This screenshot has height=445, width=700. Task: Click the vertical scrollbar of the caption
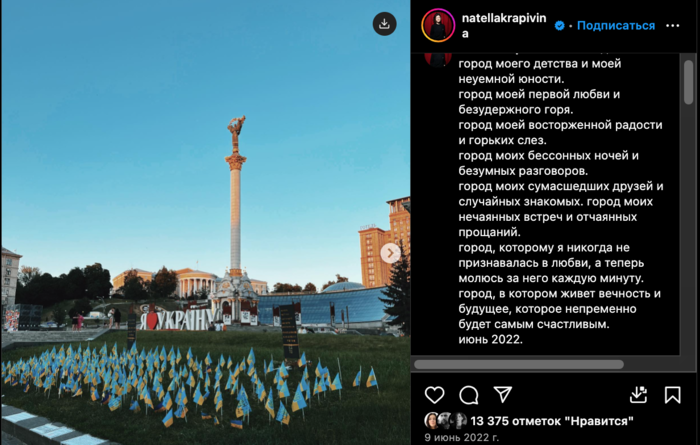(688, 83)
